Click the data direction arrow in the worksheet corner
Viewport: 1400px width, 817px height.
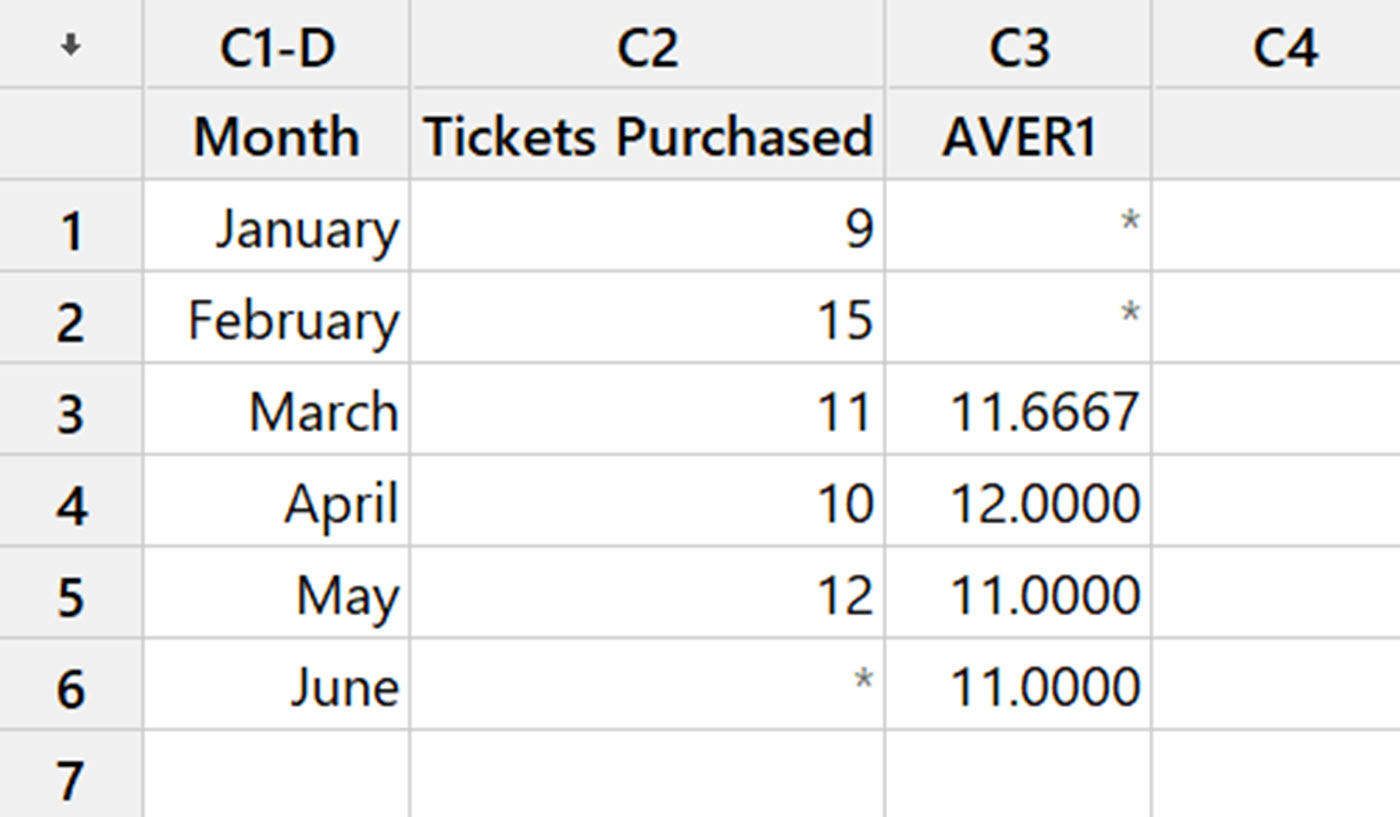[x=70, y=46]
